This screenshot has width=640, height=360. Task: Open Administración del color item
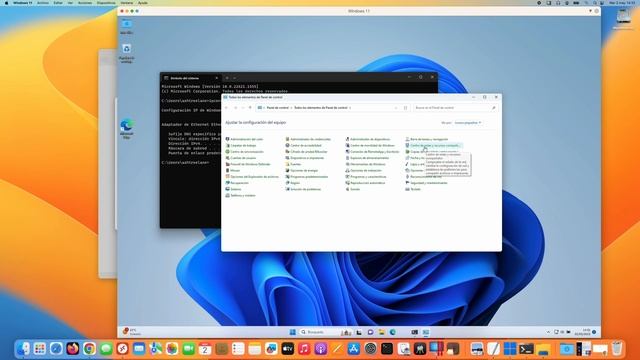click(x=244, y=139)
